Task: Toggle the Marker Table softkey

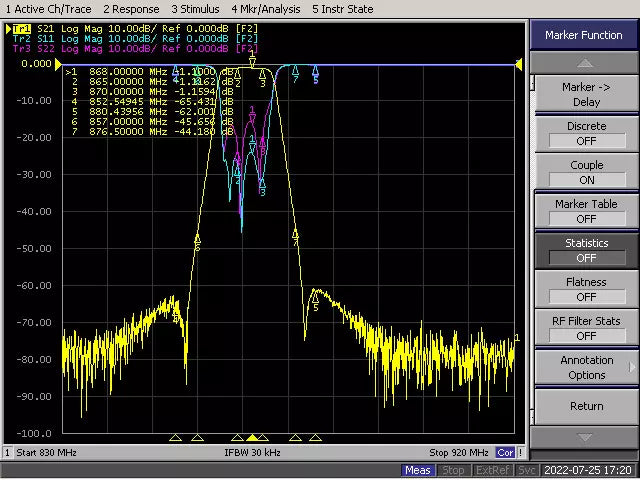Action: (x=586, y=211)
